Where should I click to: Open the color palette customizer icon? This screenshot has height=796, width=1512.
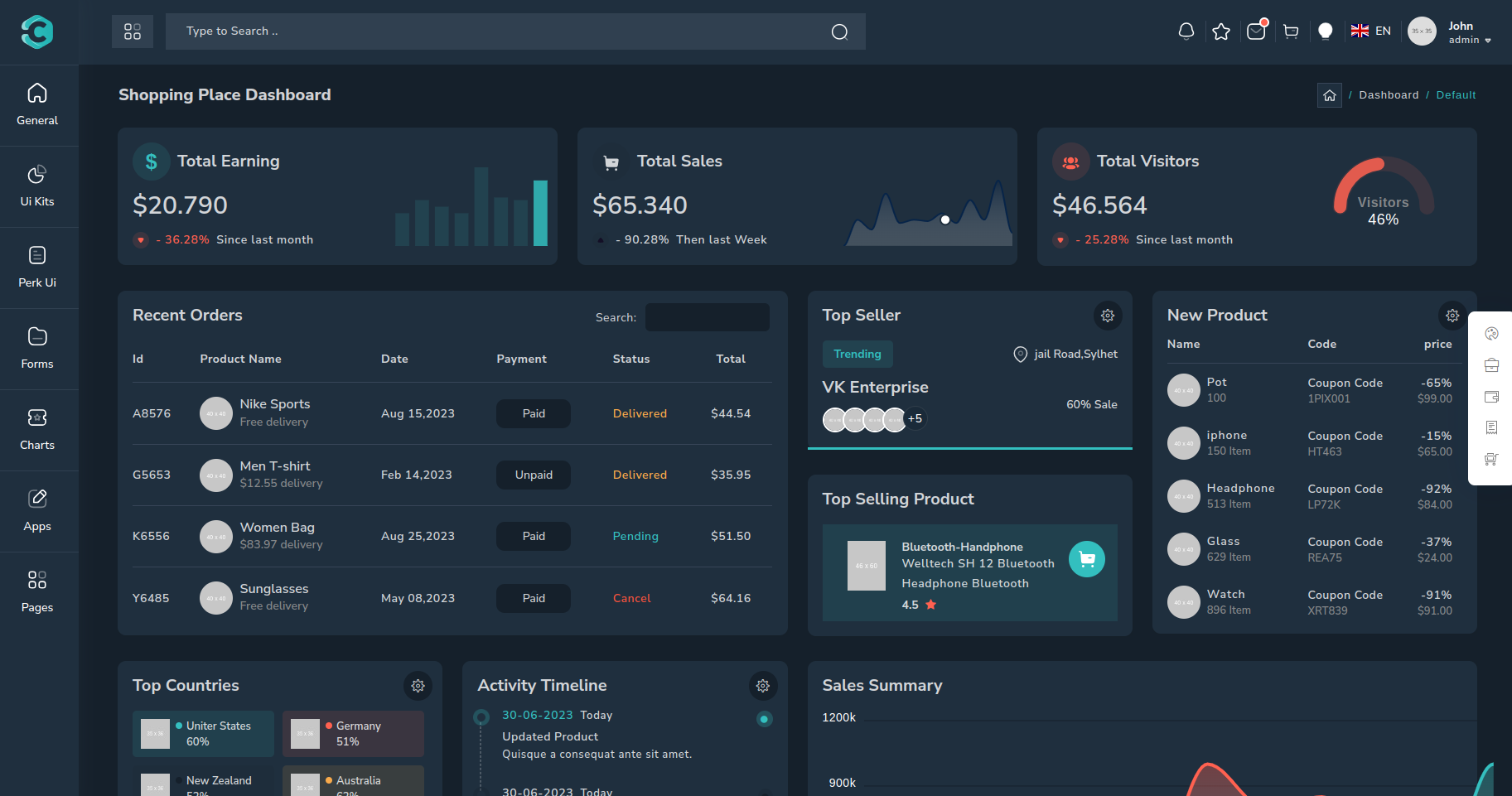(1491, 334)
